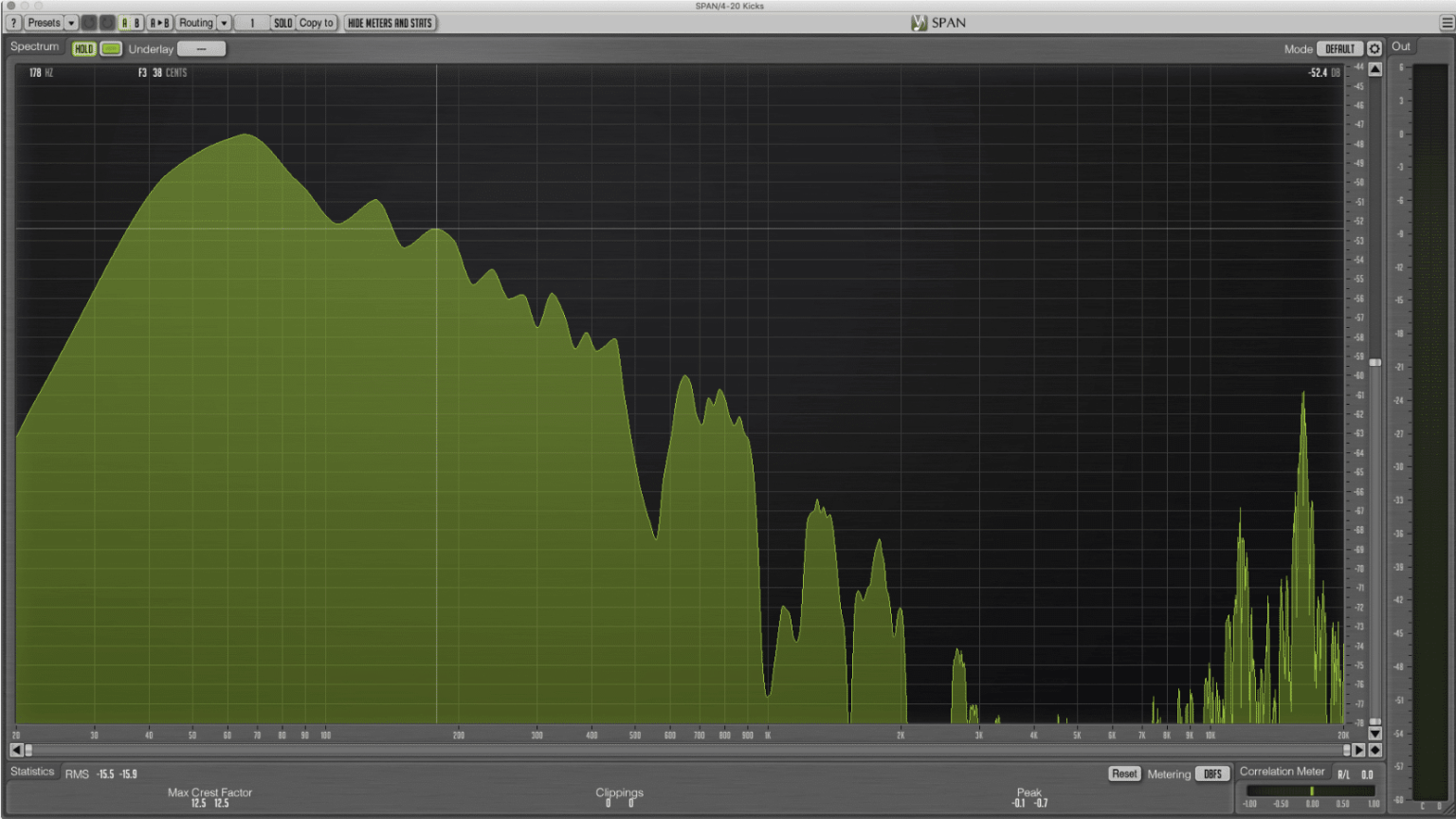Enable the HOLD spectrum toggle
This screenshot has width=1456, height=819.
click(83, 48)
